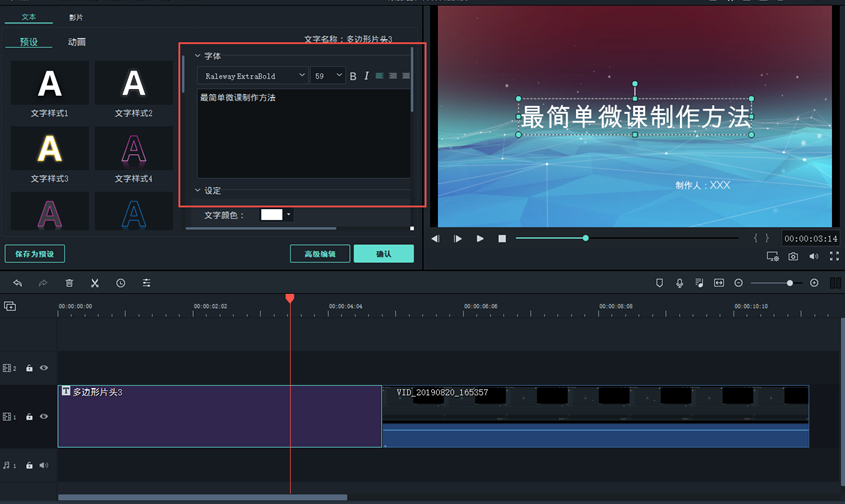Toggle lock on audio track 1
845x504 pixels.
29,465
